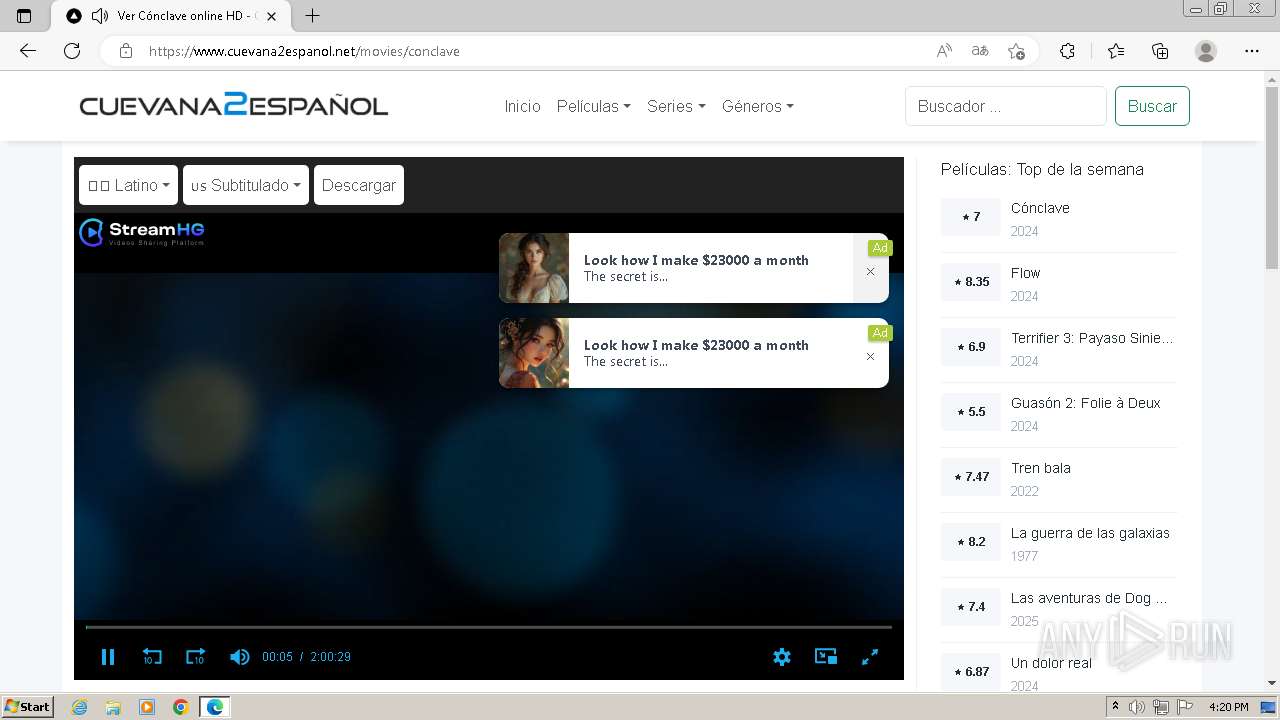
Task: Open system volume in tray
Action: (1137, 707)
